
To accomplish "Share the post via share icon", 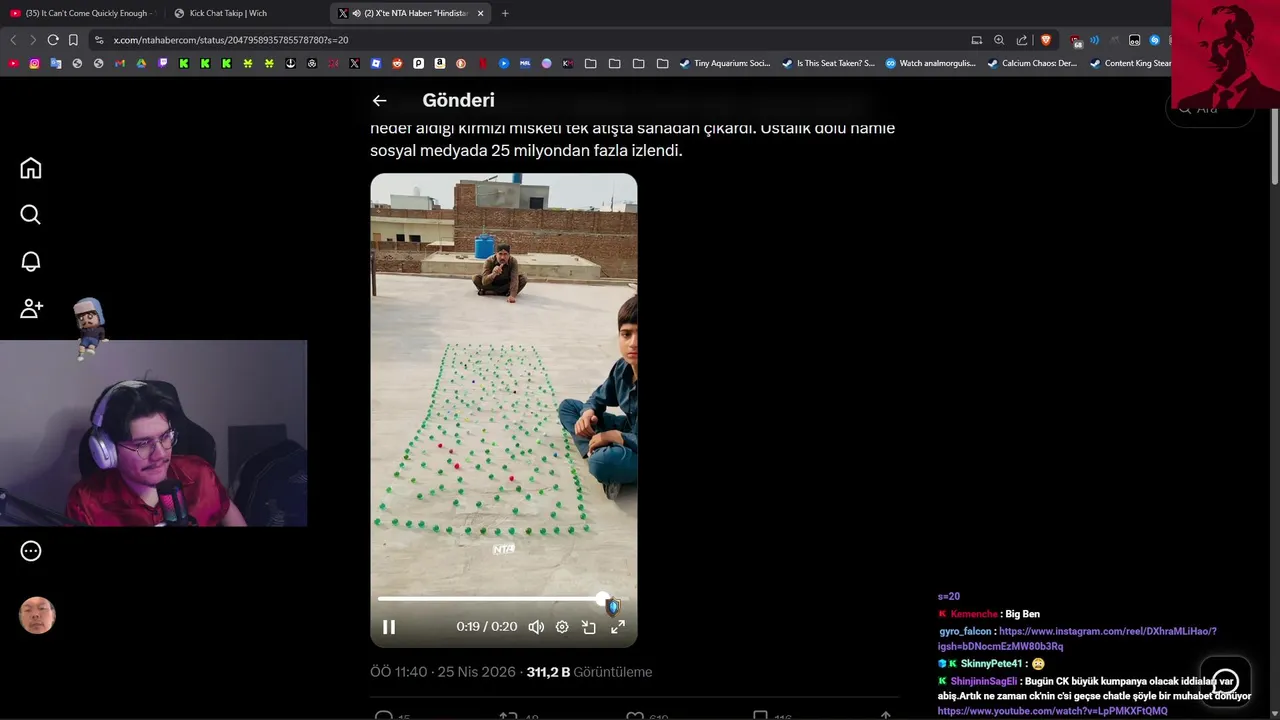I will pos(885,716).
